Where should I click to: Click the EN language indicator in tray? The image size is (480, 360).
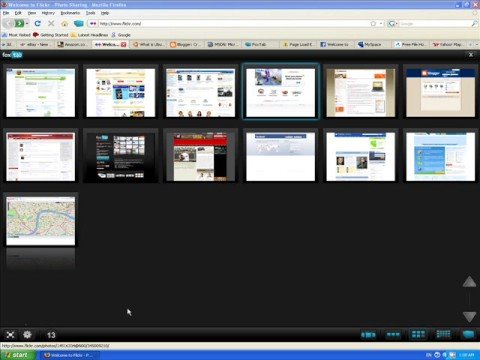(x=429, y=355)
